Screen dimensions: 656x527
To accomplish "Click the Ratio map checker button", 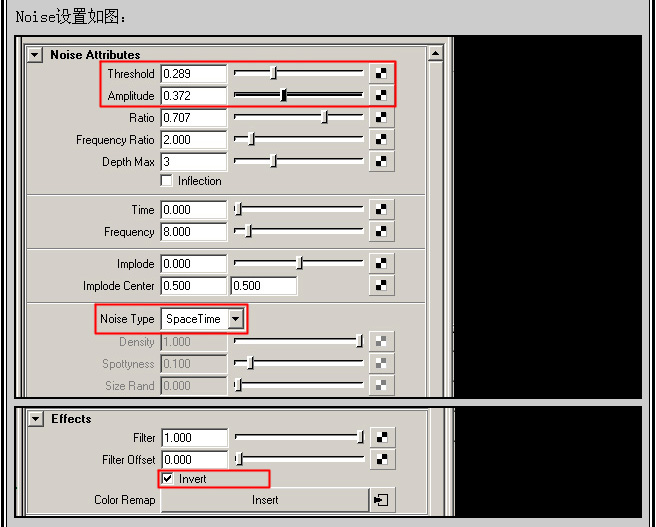I will pos(381,118).
